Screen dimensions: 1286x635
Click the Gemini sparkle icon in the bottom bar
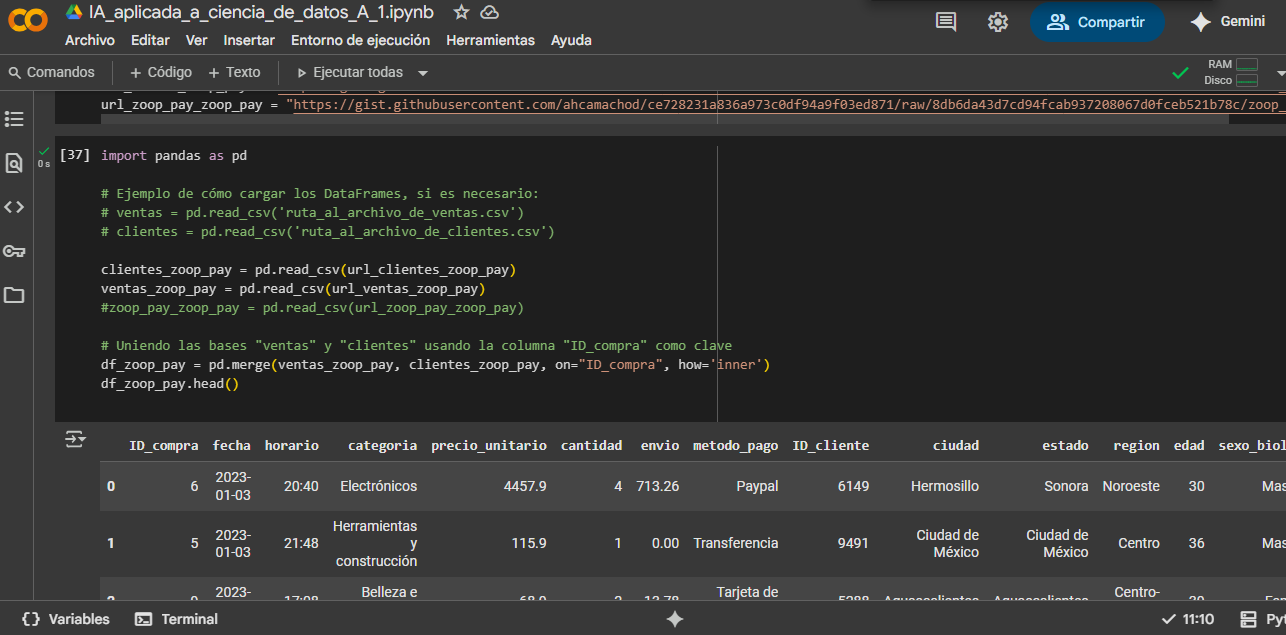click(x=675, y=619)
